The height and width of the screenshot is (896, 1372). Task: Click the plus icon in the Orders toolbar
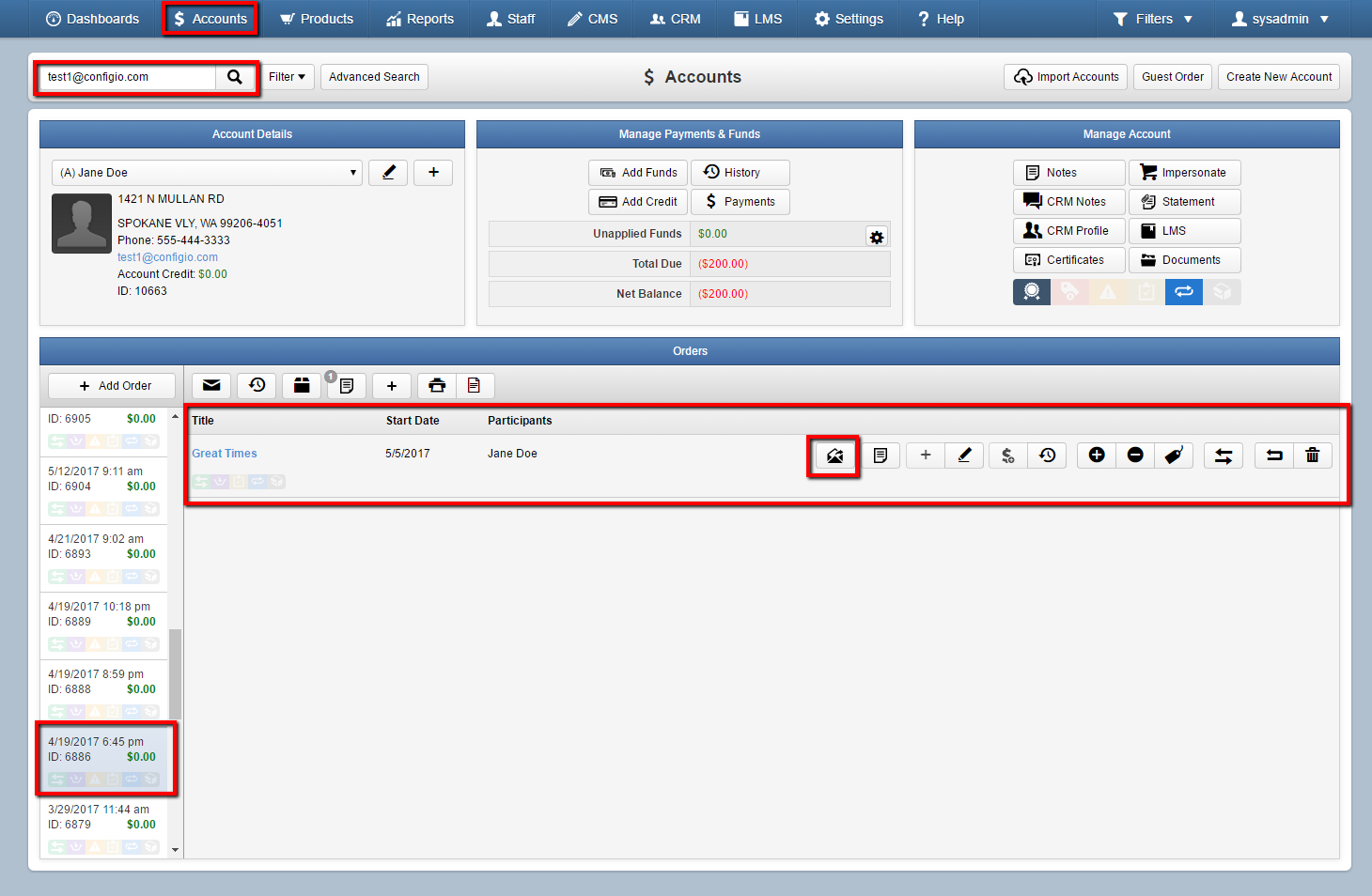(392, 386)
